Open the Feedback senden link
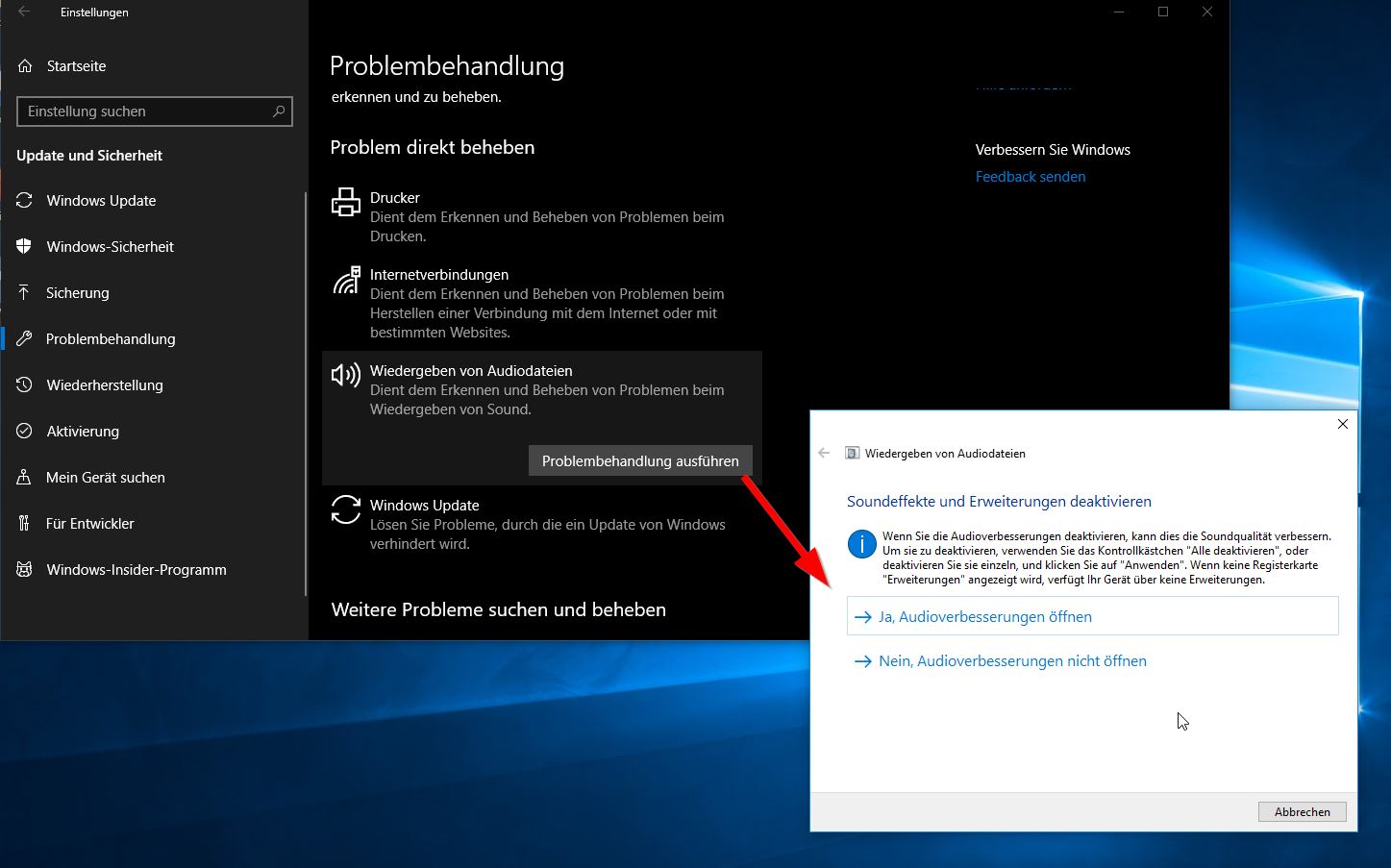The image size is (1391, 868). pos(1031,177)
